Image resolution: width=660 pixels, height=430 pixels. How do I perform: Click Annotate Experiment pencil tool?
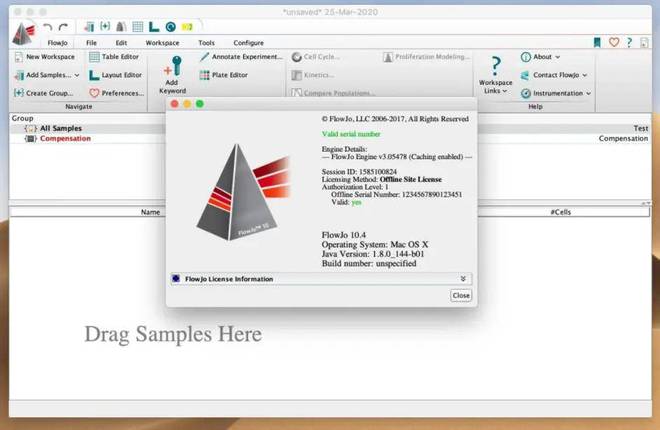241,57
